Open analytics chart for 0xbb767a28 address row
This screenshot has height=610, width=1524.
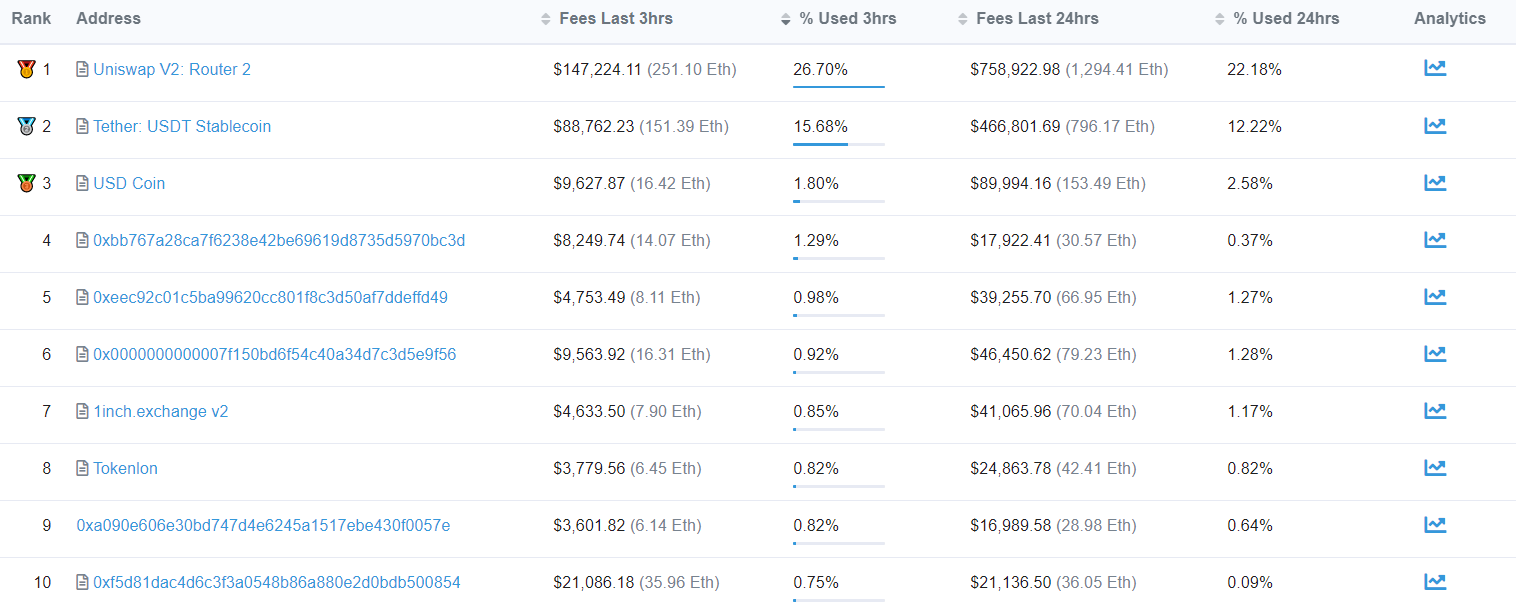(1435, 239)
